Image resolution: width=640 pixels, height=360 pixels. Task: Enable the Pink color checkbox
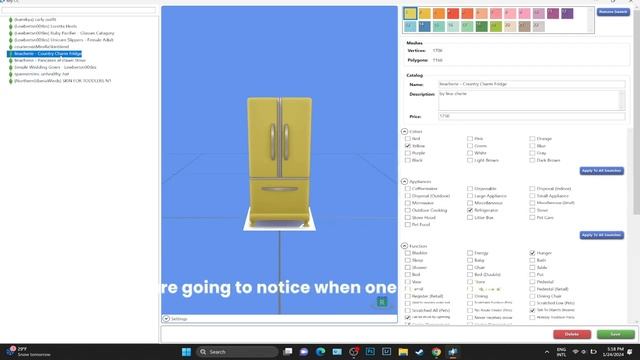[x=470, y=139]
